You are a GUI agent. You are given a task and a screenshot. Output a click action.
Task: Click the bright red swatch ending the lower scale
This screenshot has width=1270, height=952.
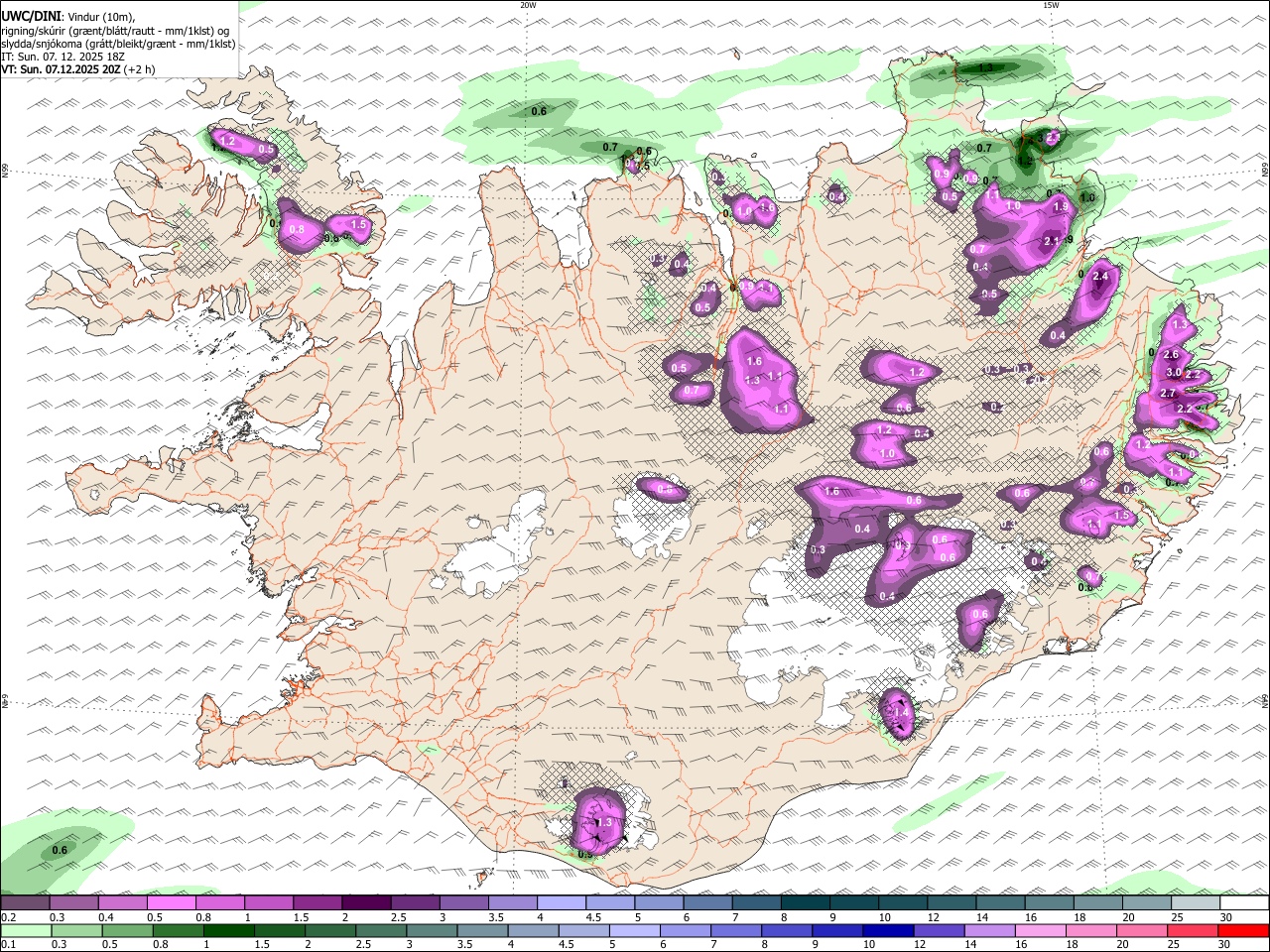[x=1244, y=931]
